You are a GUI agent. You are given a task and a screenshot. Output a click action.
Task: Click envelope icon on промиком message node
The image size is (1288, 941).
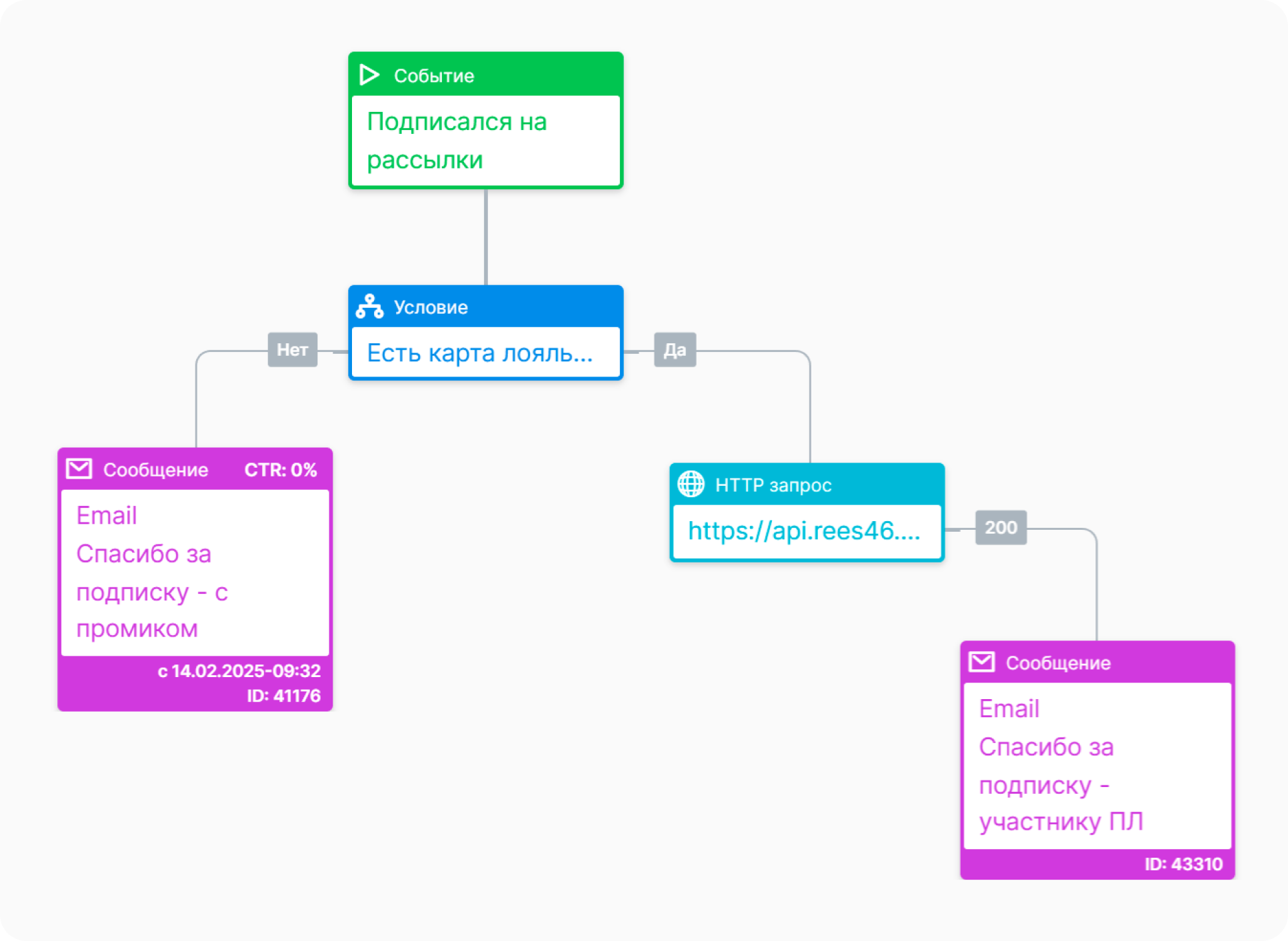79,469
